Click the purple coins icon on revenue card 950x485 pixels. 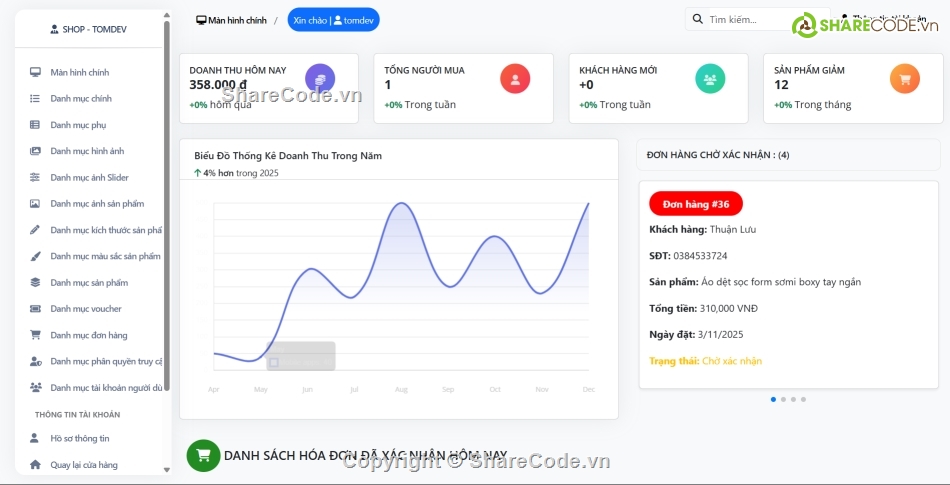point(320,79)
